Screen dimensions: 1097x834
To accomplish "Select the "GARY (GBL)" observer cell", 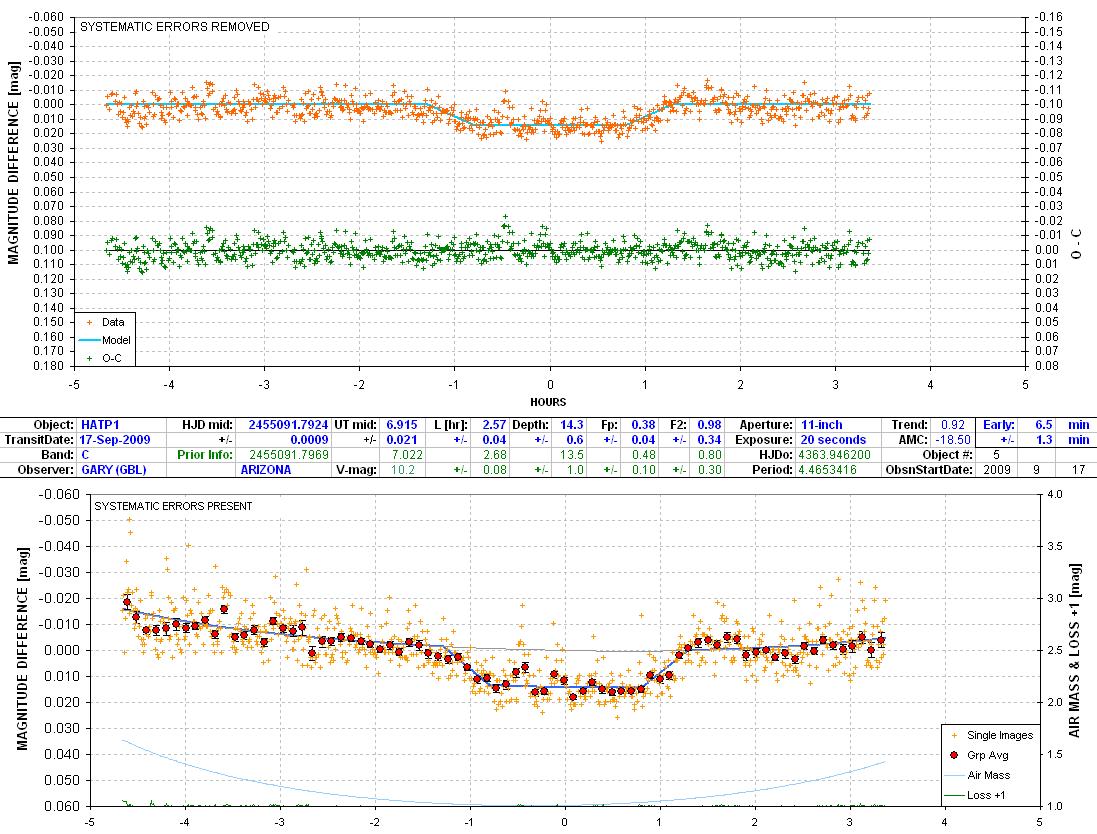I will 114,469.
